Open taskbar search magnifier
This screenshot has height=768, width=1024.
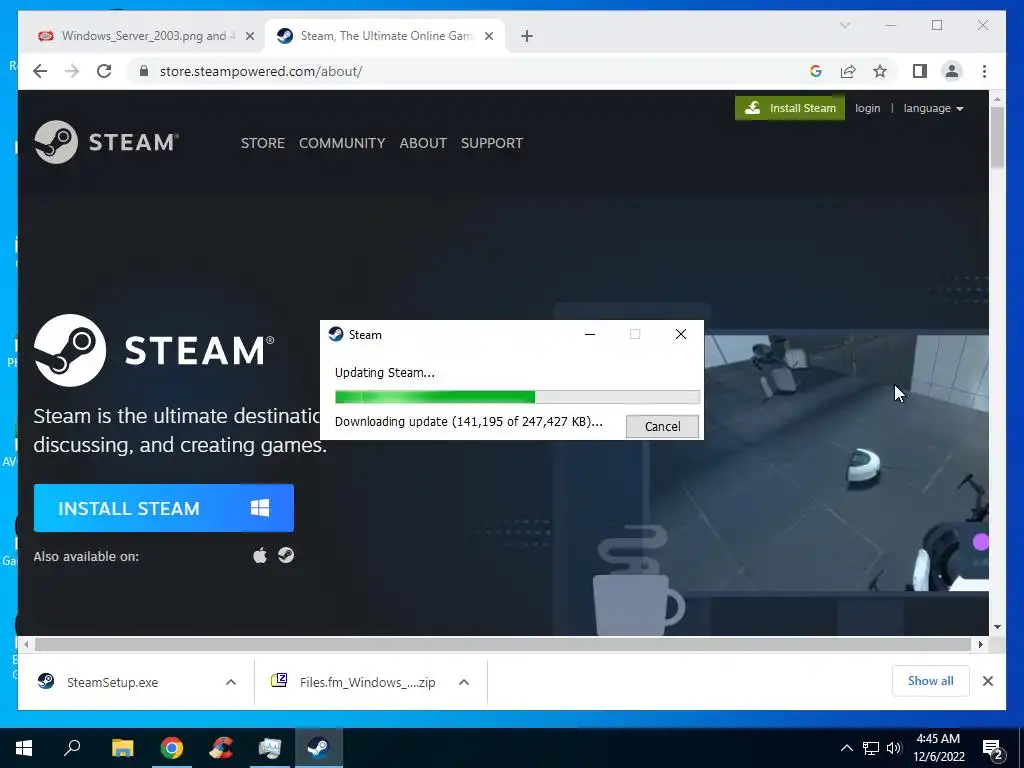tap(72, 748)
